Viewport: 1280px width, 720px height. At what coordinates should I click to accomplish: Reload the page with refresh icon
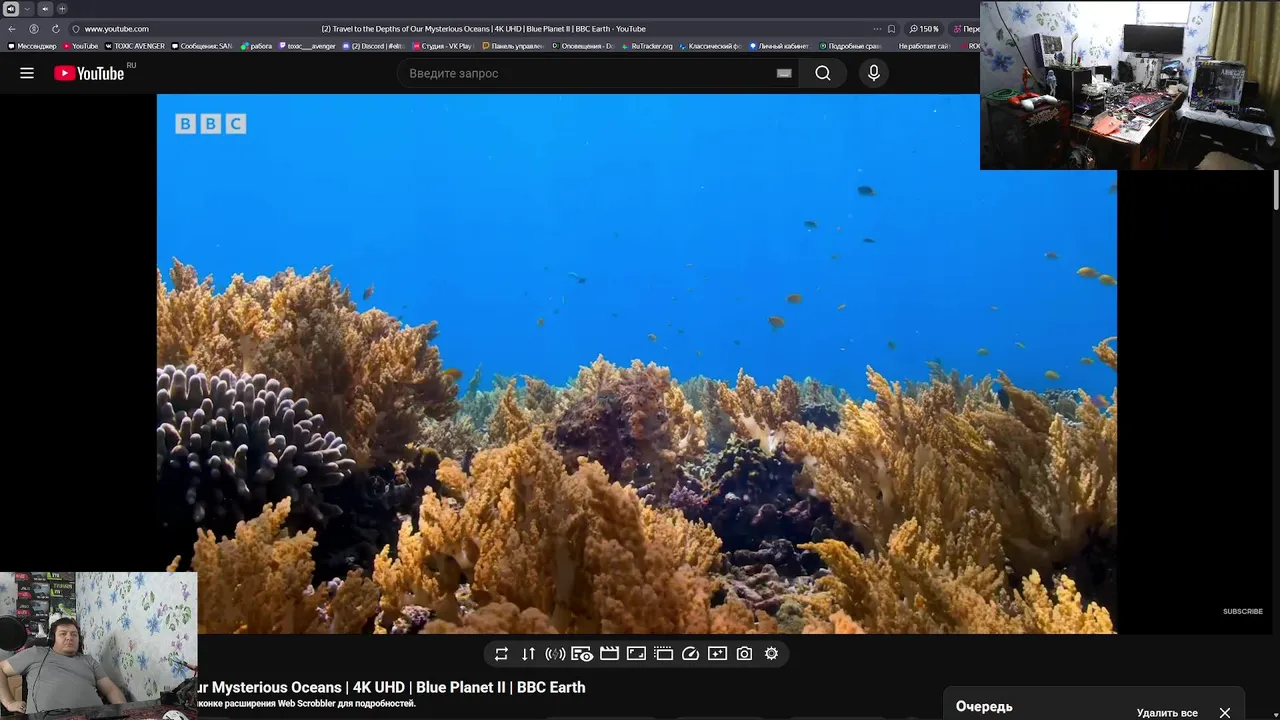coord(55,29)
